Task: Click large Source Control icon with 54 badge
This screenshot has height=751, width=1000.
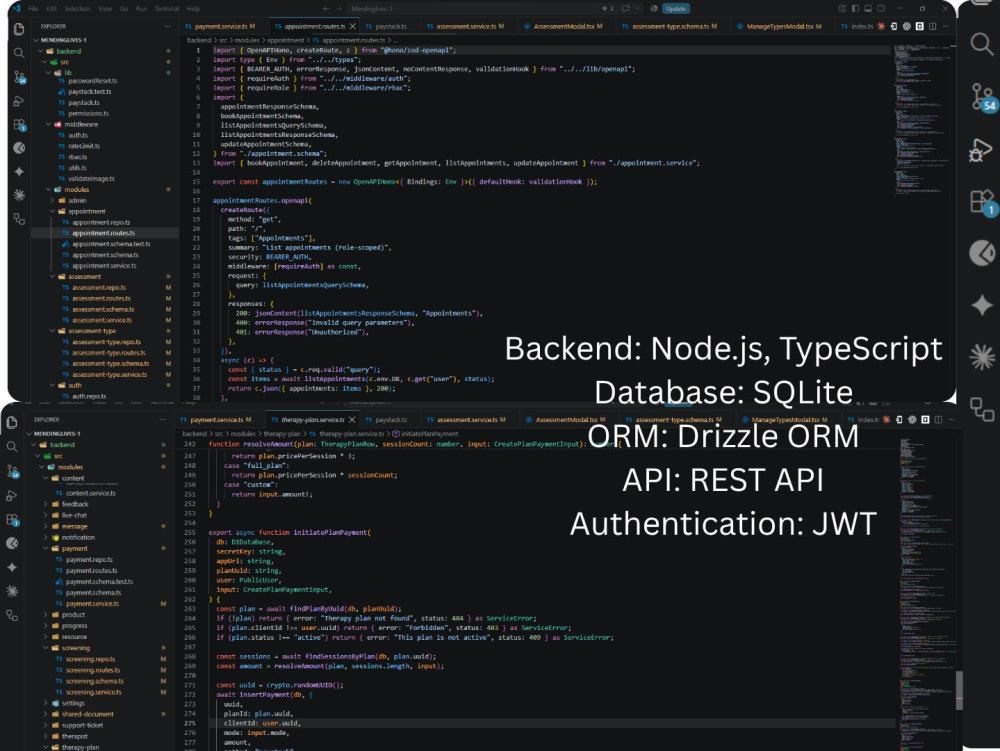Action: pyautogui.click(x=983, y=98)
